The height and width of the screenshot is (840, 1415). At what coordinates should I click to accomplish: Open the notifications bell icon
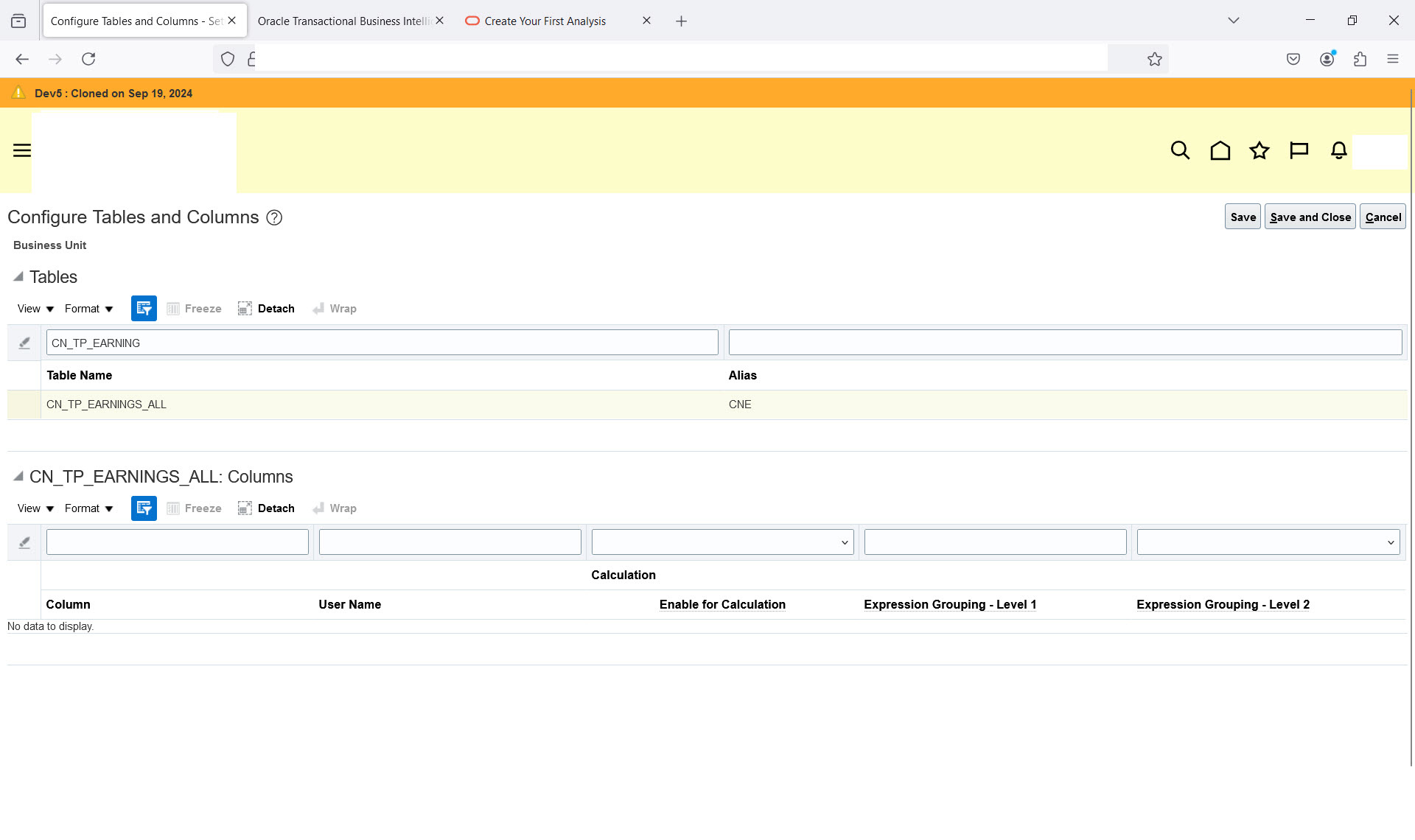tap(1339, 150)
